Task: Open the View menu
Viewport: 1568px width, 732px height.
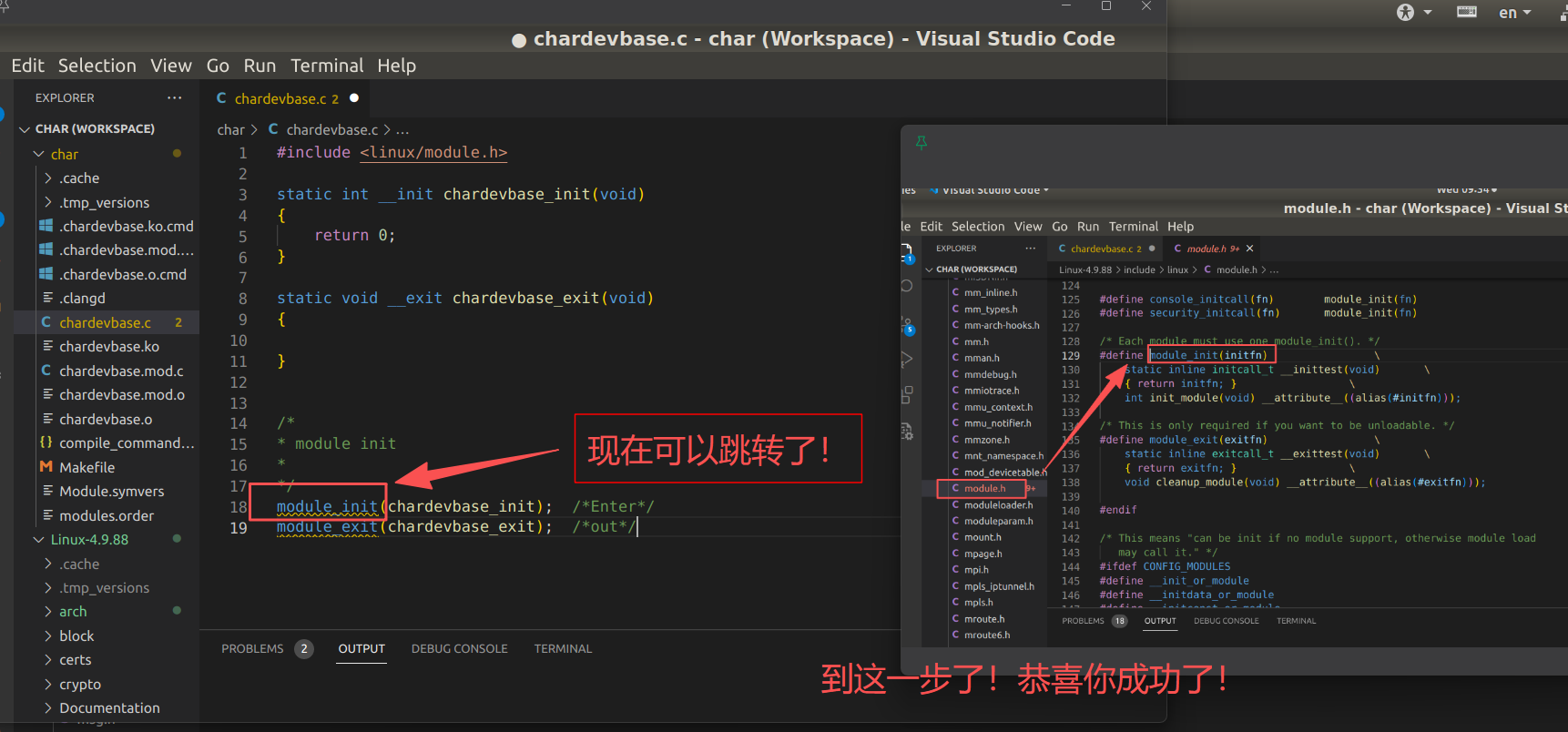Action: 171,66
